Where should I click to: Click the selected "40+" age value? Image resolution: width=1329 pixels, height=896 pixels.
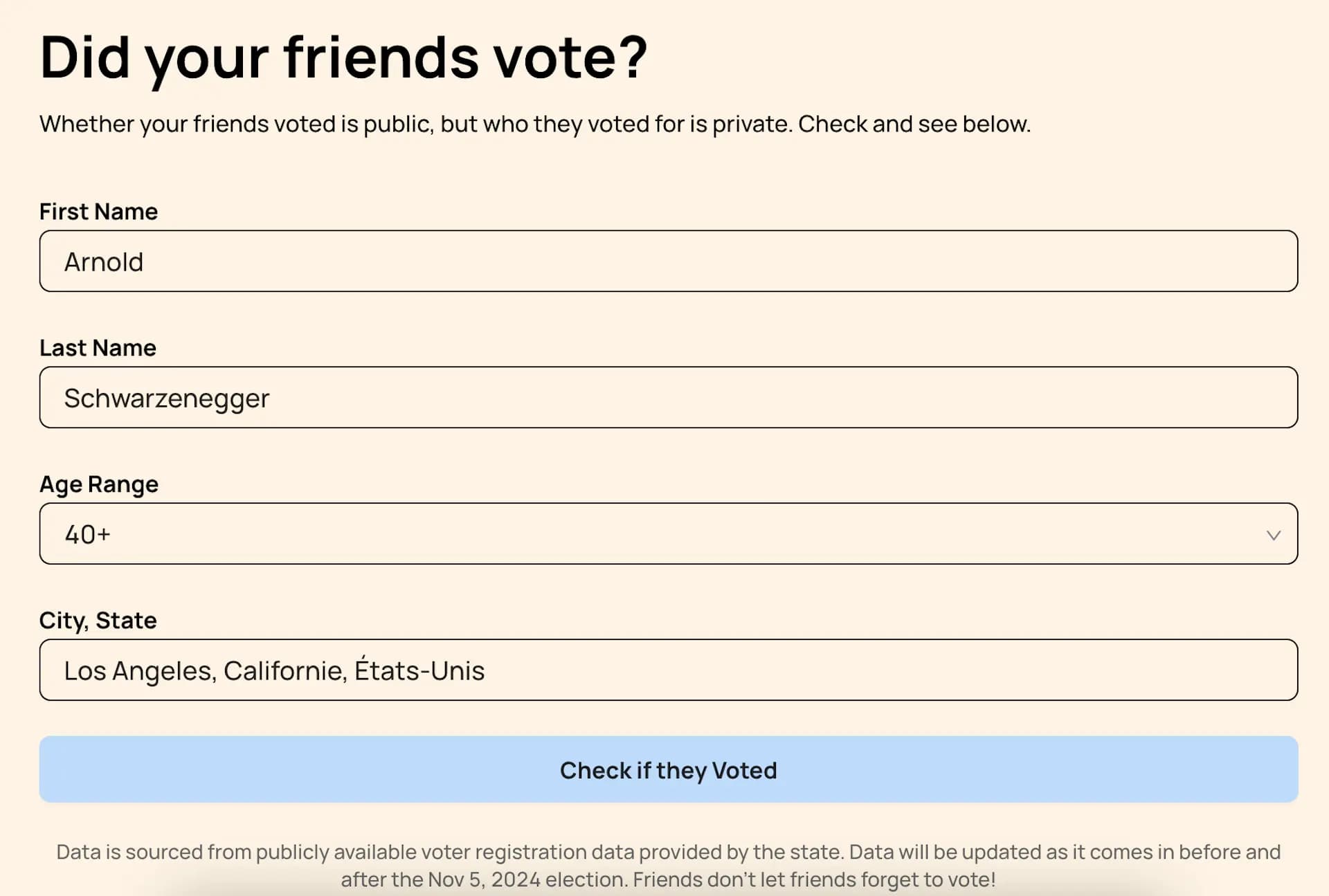(87, 534)
